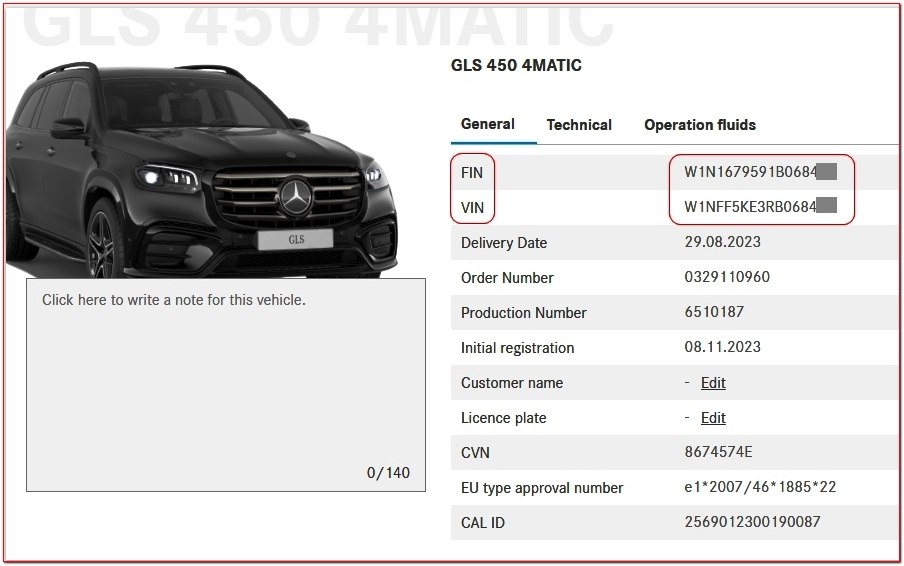
Task: Click the Production Number label
Action: pos(523,313)
